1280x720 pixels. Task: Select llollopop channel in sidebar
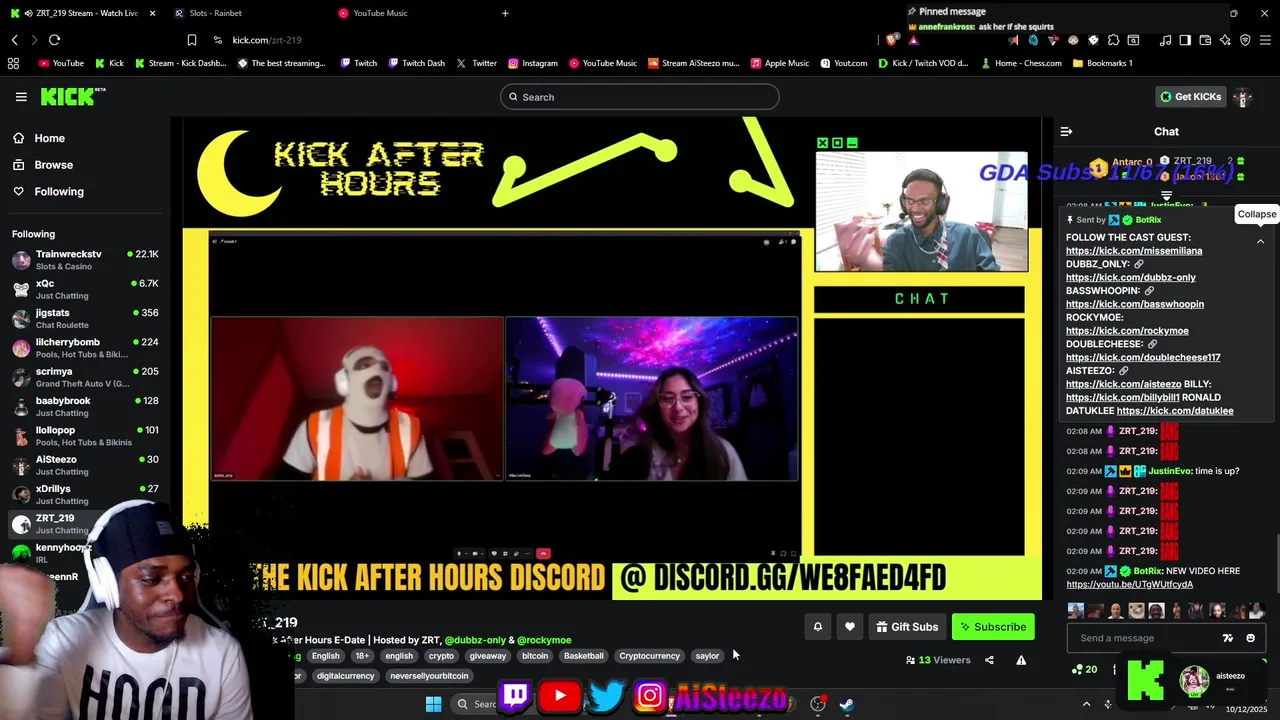85,436
